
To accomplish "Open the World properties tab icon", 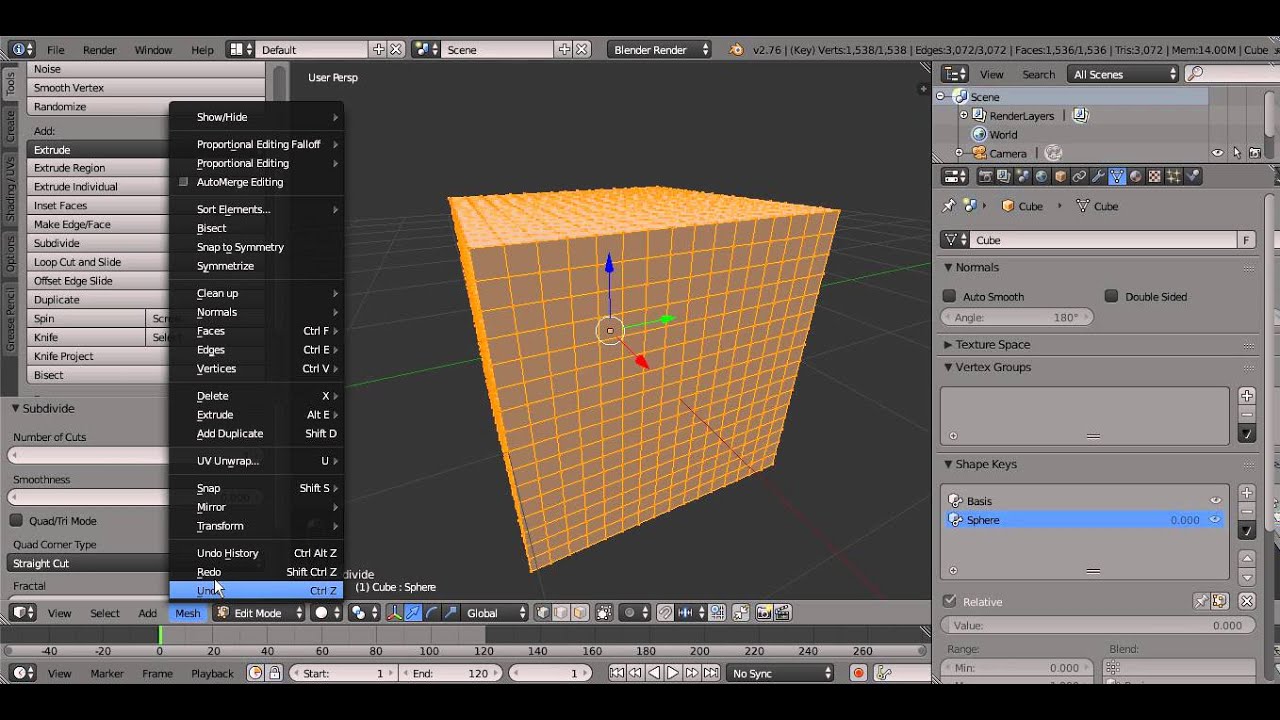I will 1041,176.
